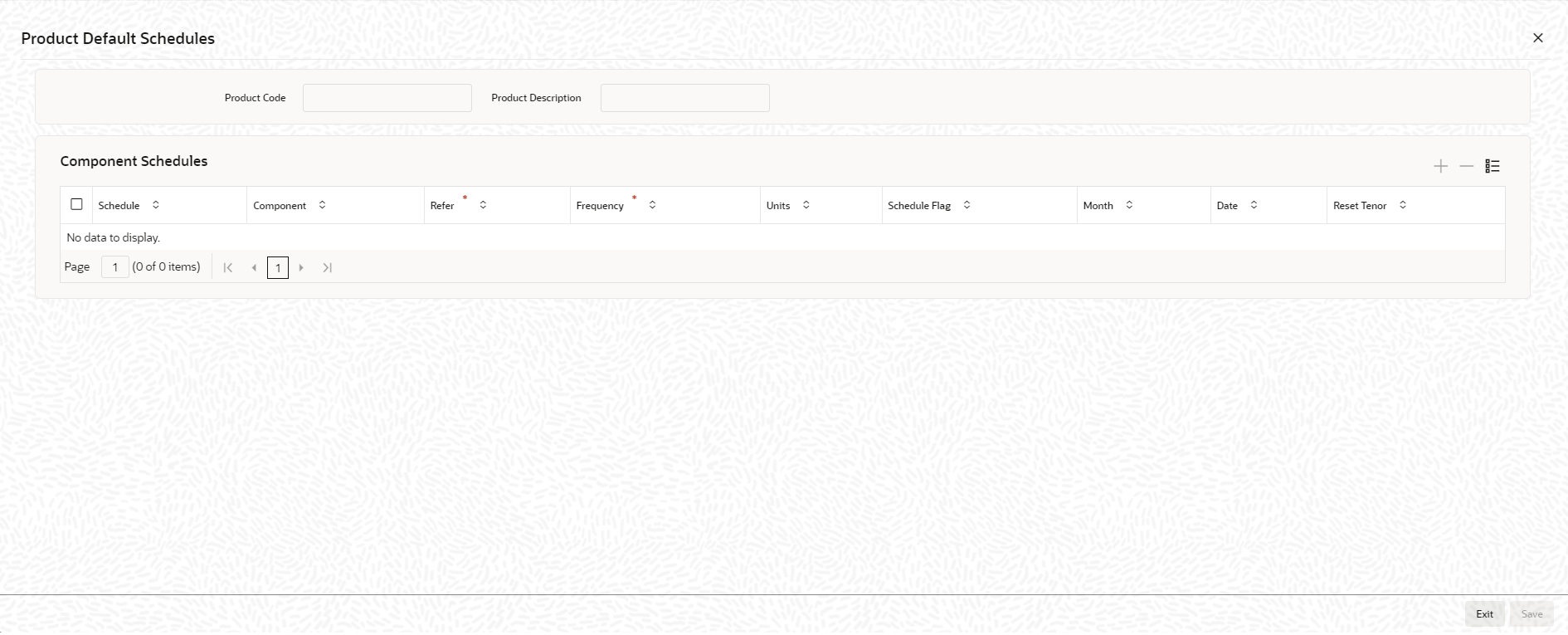This screenshot has height=635, width=1568.
Task: Sort table by Month column
Action: point(1129,205)
